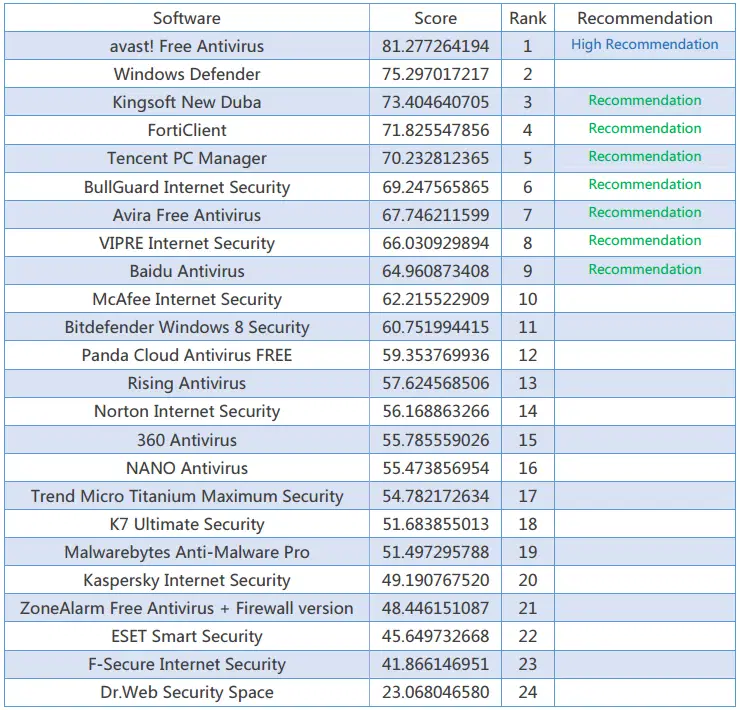Screen dimensions: 740x710
Task: Select Panda Cloud Antivirus FREE cell
Action: [187, 355]
